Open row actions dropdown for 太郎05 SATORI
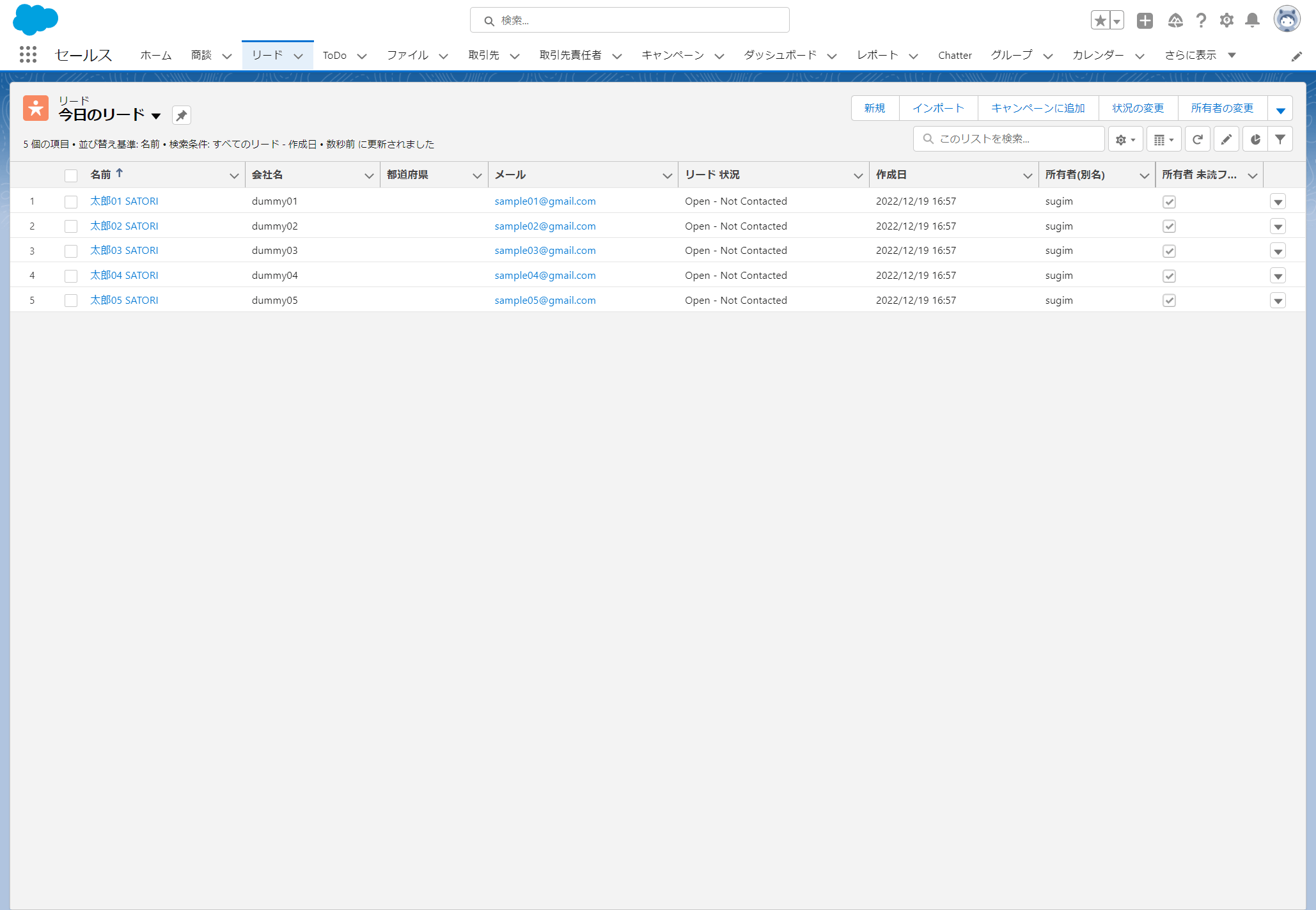This screenshot has height=910, width=1316. [x=1278, y=301]
